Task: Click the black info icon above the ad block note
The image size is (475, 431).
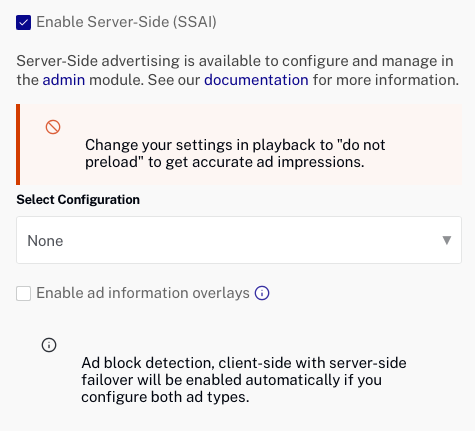Action: (x=49, y=345)
